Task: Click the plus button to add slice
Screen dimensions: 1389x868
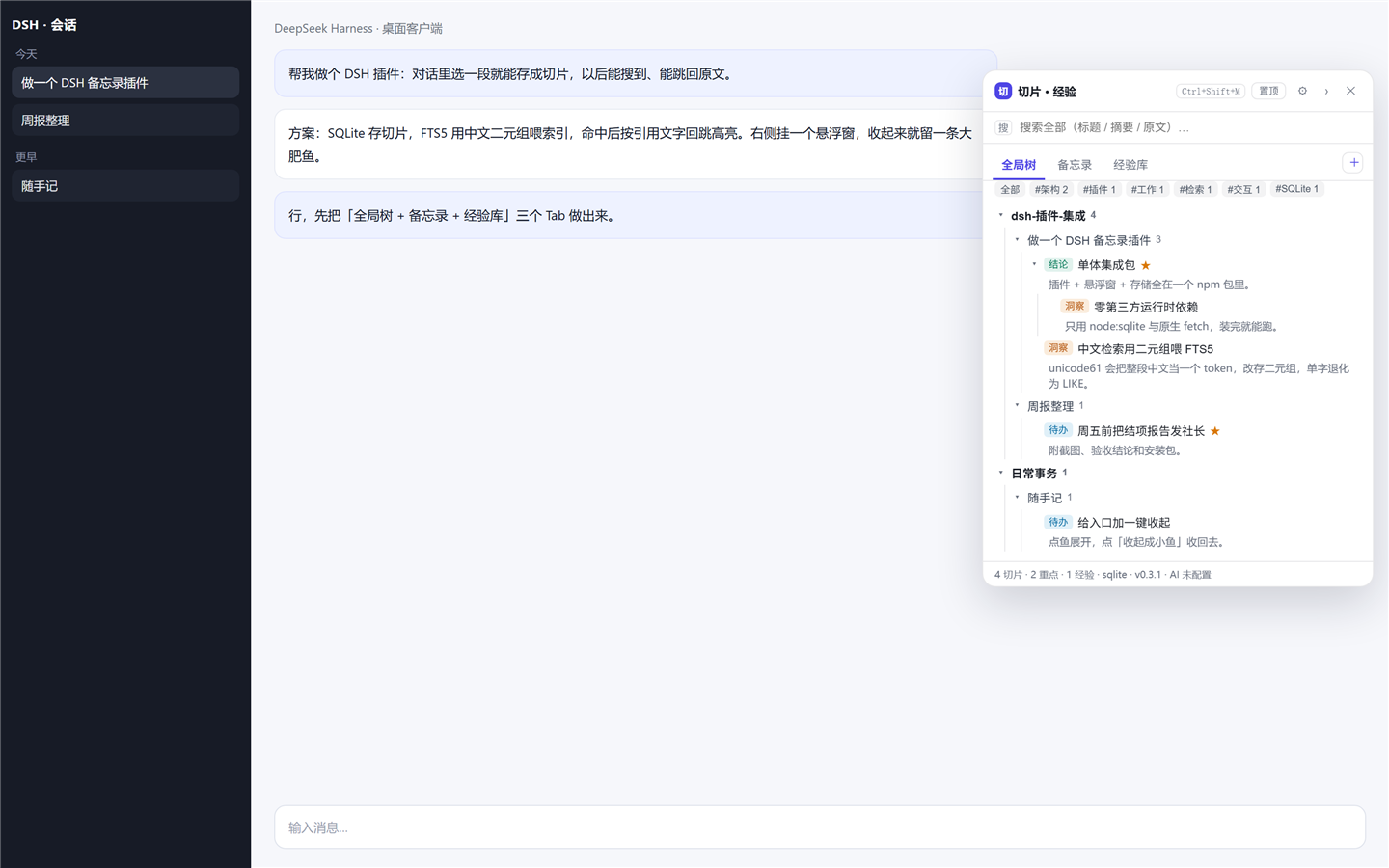Action: tap(1354, 163)
